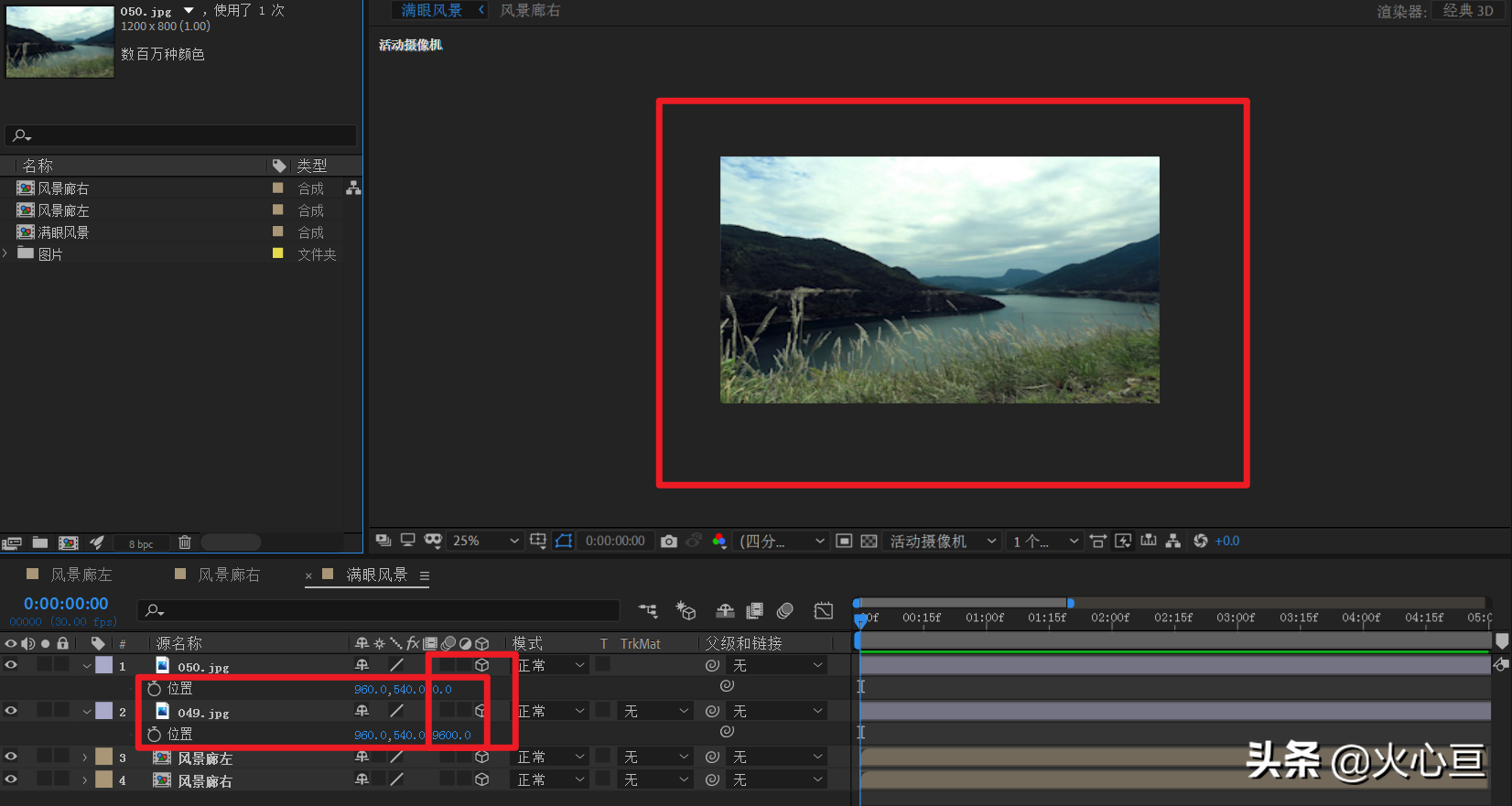Image resolution: width=1512 pixels, height=806 pixels.
Task: Open the composition mini-flowchart icon in timeline
Action: coord(648,610)
